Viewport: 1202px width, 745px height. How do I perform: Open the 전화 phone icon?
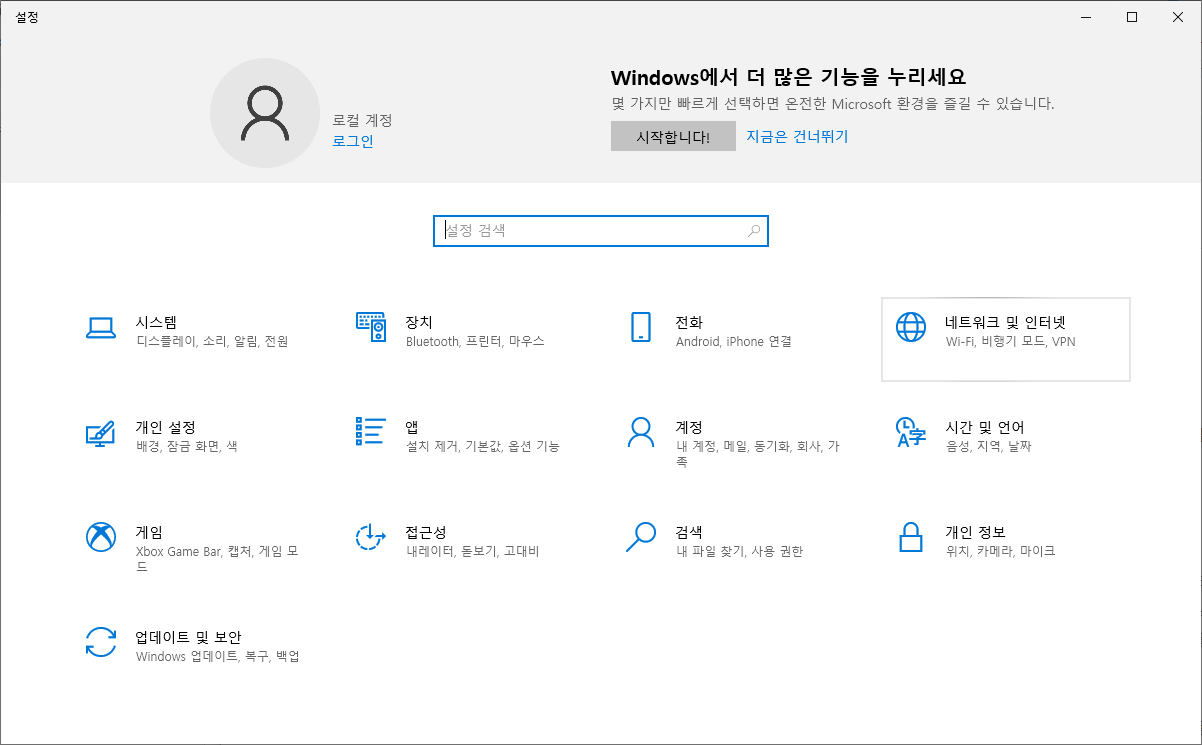[641, 327]
